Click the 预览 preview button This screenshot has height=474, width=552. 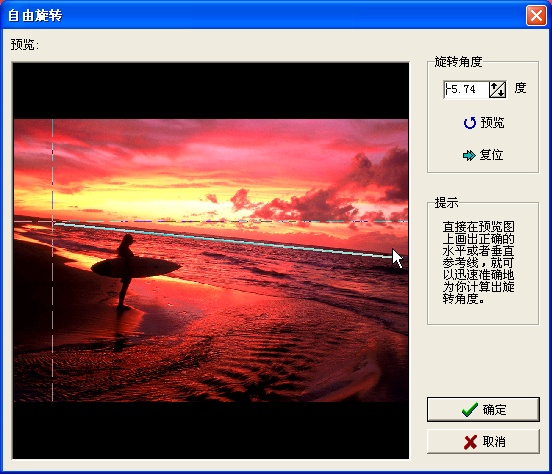click(x=484, y=123)
